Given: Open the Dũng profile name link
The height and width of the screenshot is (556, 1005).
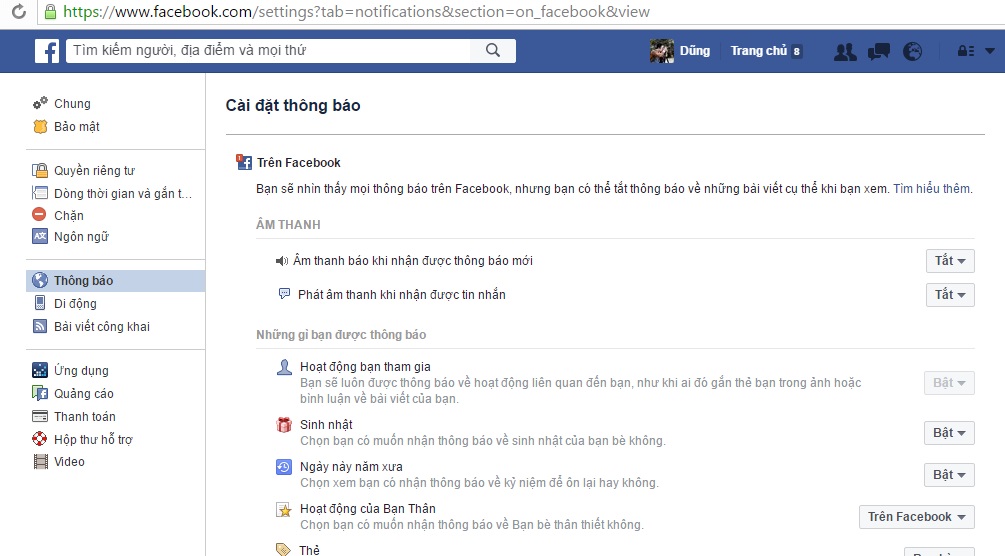Looking at the screenshot, I should click(x=694, y=51).
